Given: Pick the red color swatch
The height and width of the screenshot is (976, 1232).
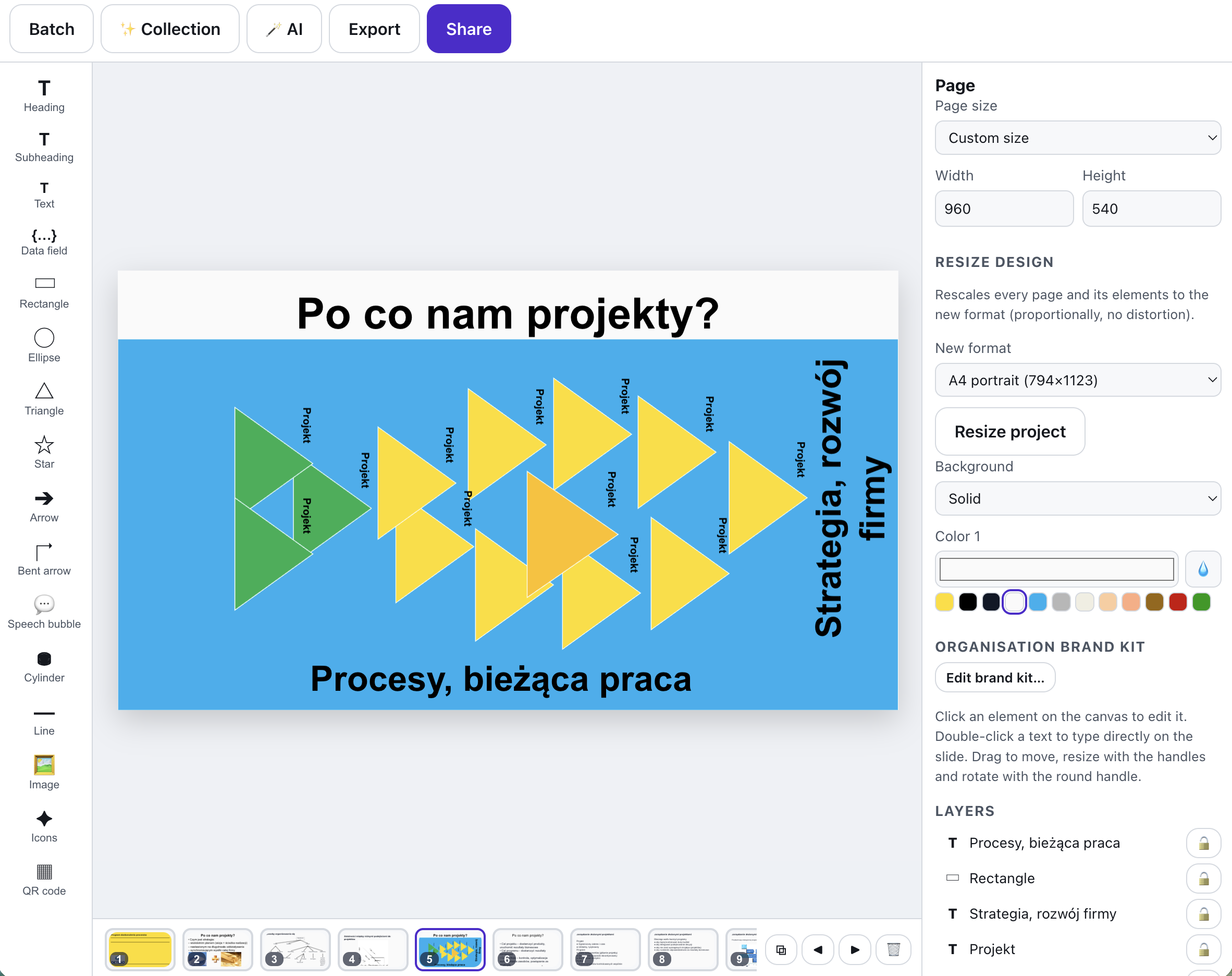Looking at the screenshot, I should pos(1178,602).
